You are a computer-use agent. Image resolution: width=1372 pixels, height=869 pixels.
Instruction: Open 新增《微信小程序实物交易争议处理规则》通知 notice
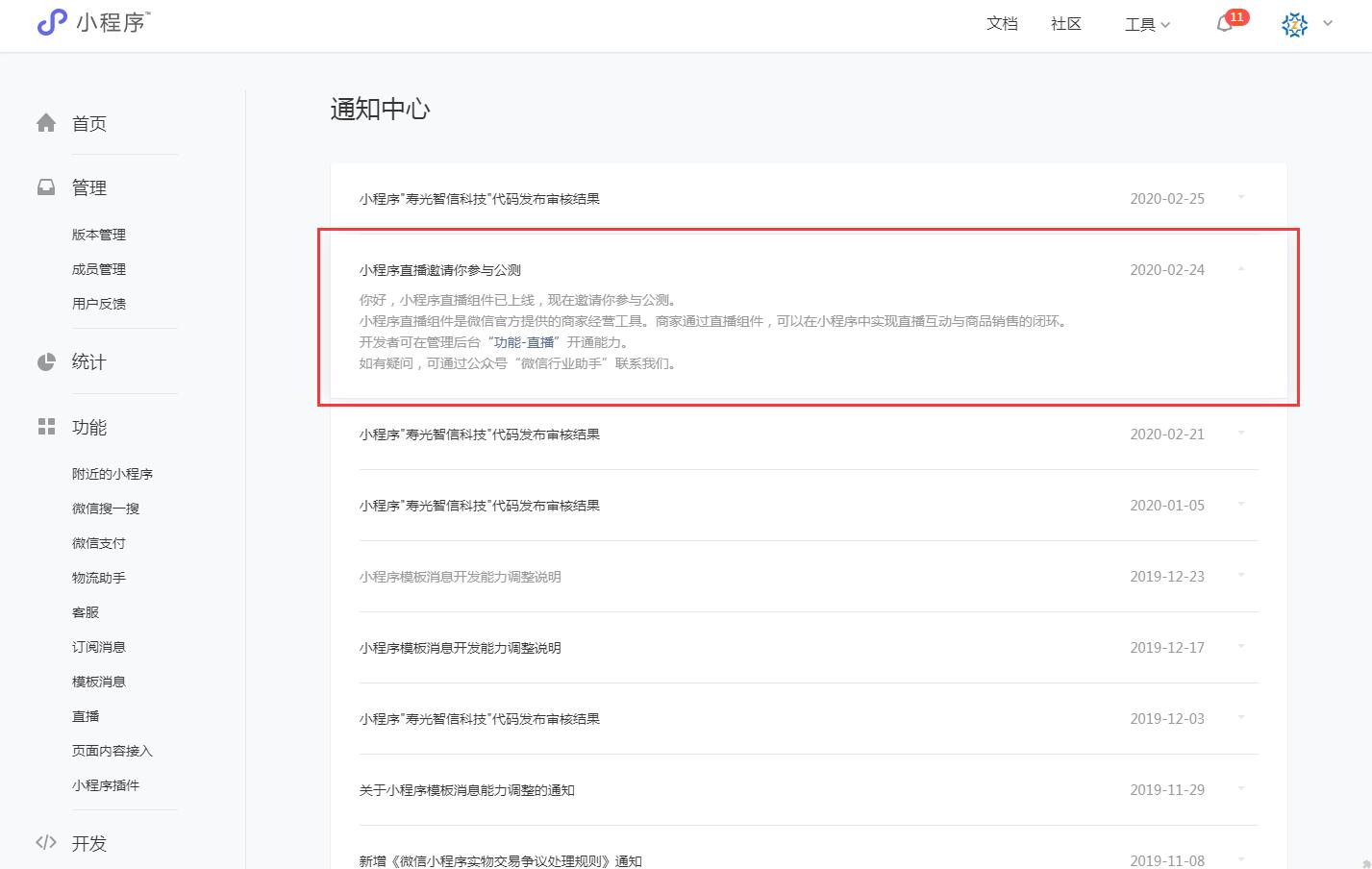501,860
